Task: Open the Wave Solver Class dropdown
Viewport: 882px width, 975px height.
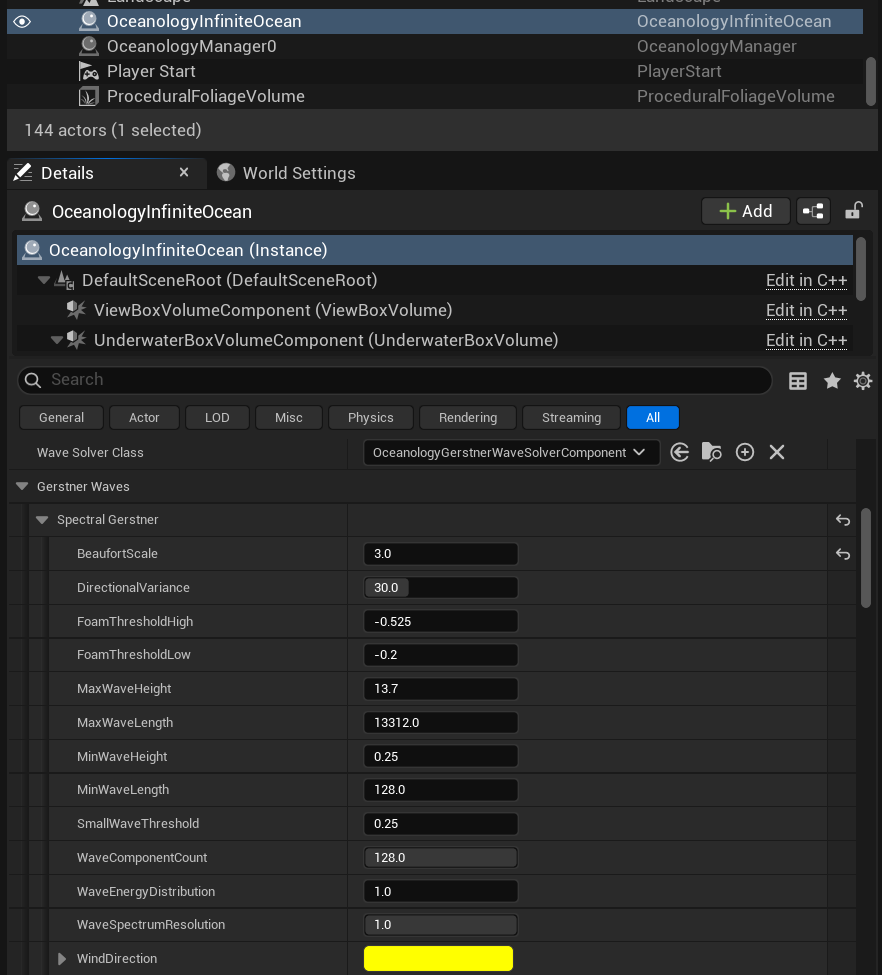Action: coord(640,452)
